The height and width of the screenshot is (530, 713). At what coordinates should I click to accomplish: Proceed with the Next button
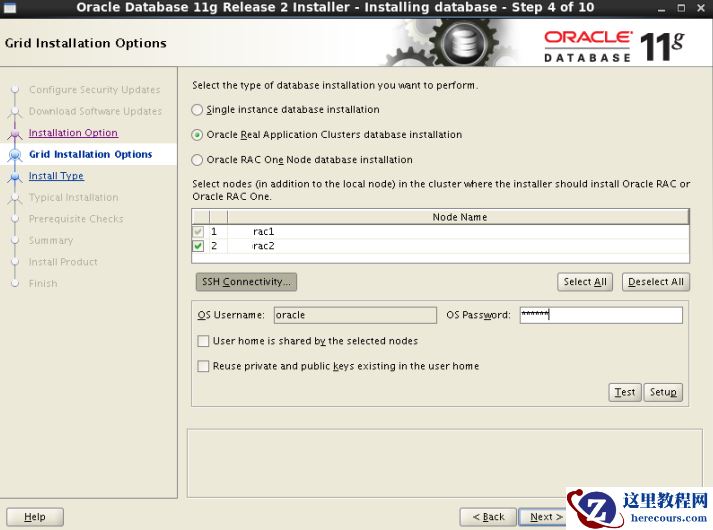[x=543, y=517]
